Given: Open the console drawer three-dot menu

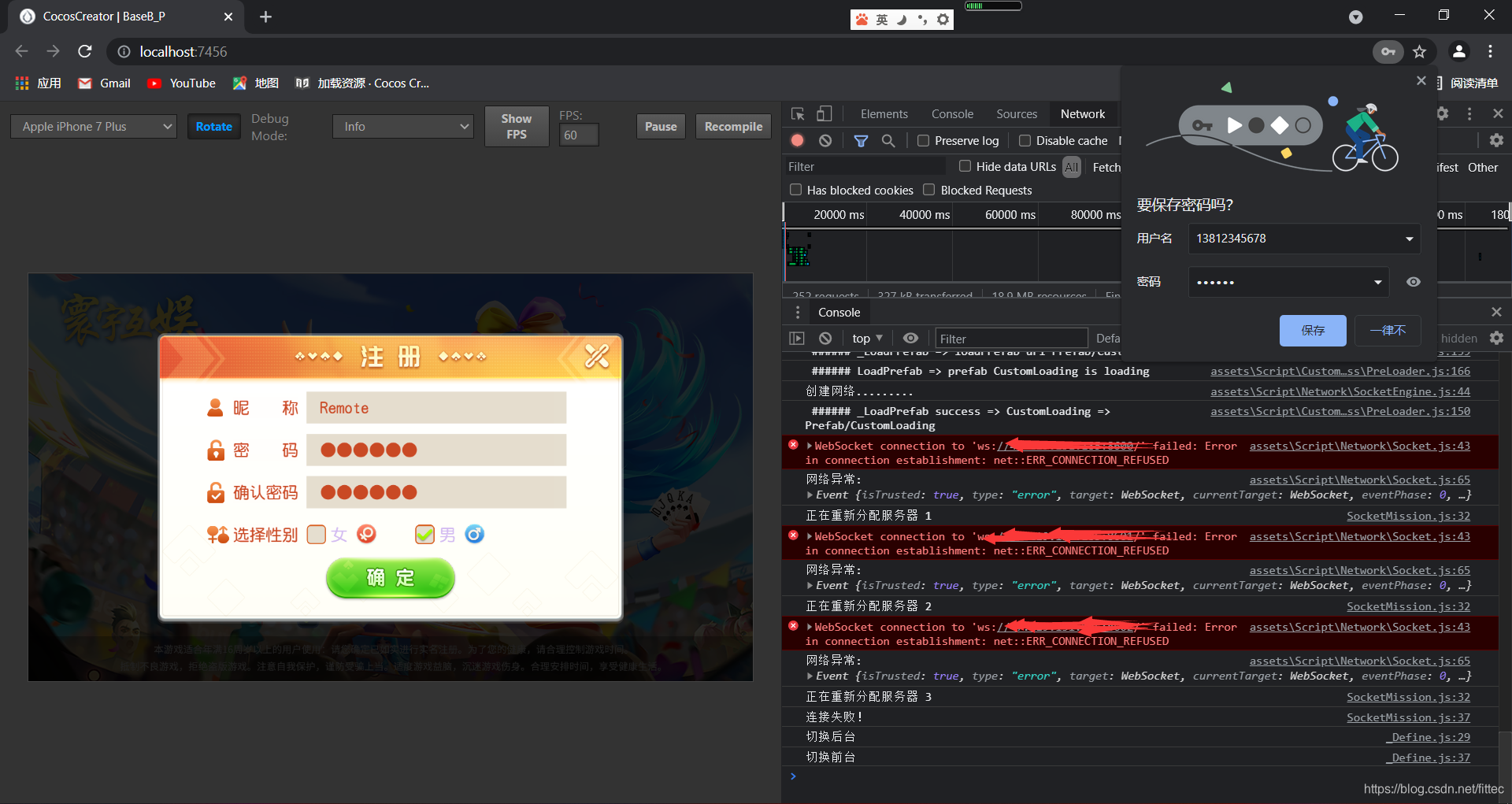Looking at the screenshot, I should coord(798,312).
